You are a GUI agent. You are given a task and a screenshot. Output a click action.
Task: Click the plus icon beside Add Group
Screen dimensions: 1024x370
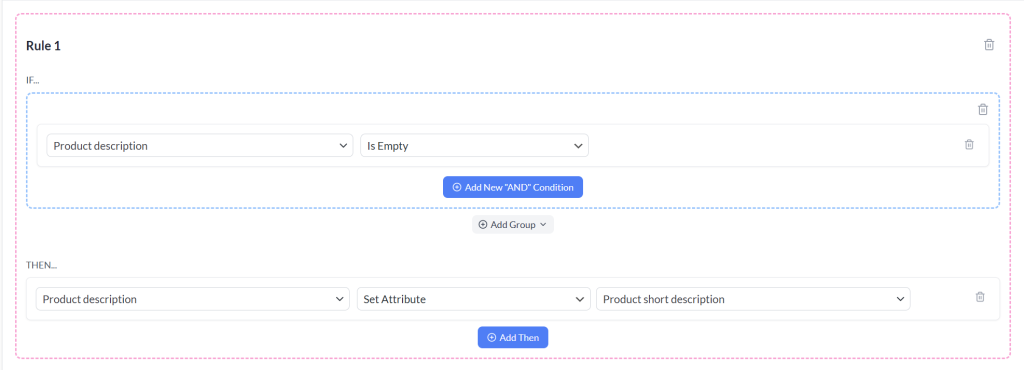[x=483, y=224]
